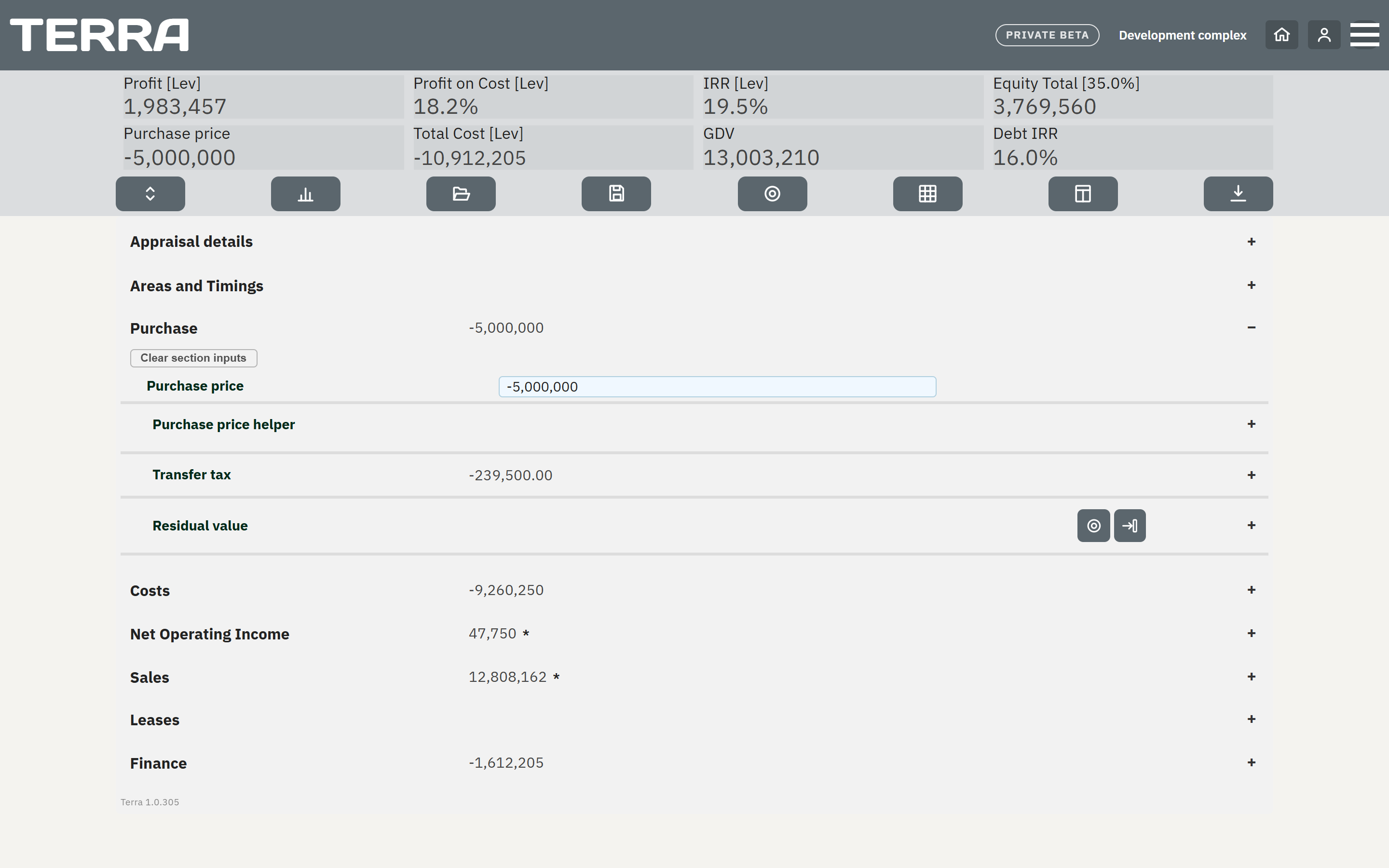This screenshot has width=1389, height=868.
Task: Click the Finance total -1,612,205
Action: point(505,763)
